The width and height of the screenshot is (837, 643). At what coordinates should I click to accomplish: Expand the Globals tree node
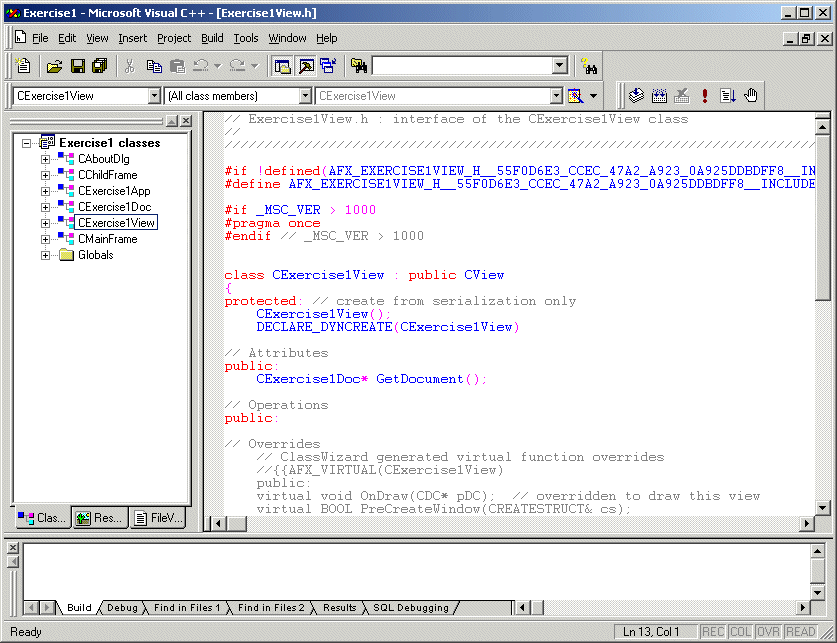click(x=45, y=255)
